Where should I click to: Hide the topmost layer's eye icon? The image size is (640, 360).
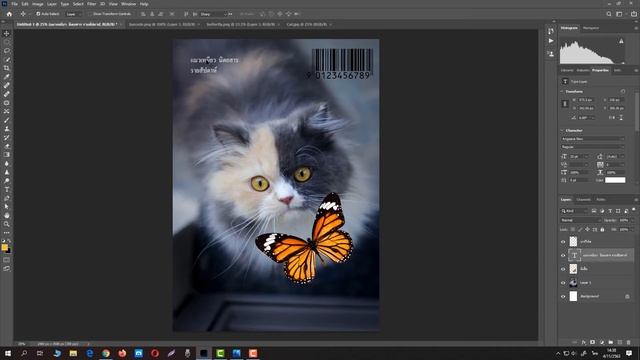pyautogui.click(x=563, y=242)
